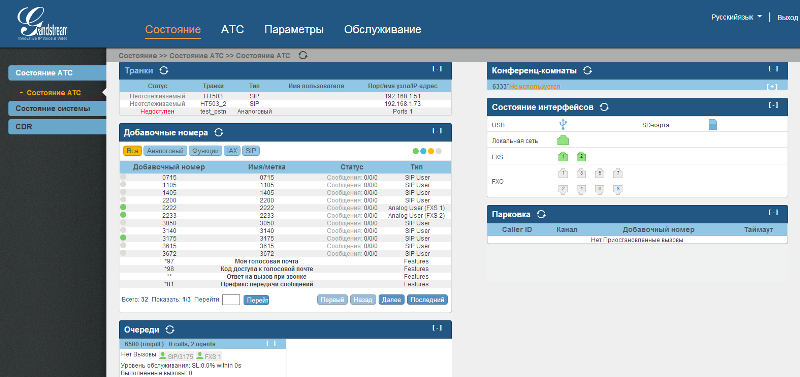Filter extensions by SIP
The width and height of the screenshot is (800, 377).
251,150
